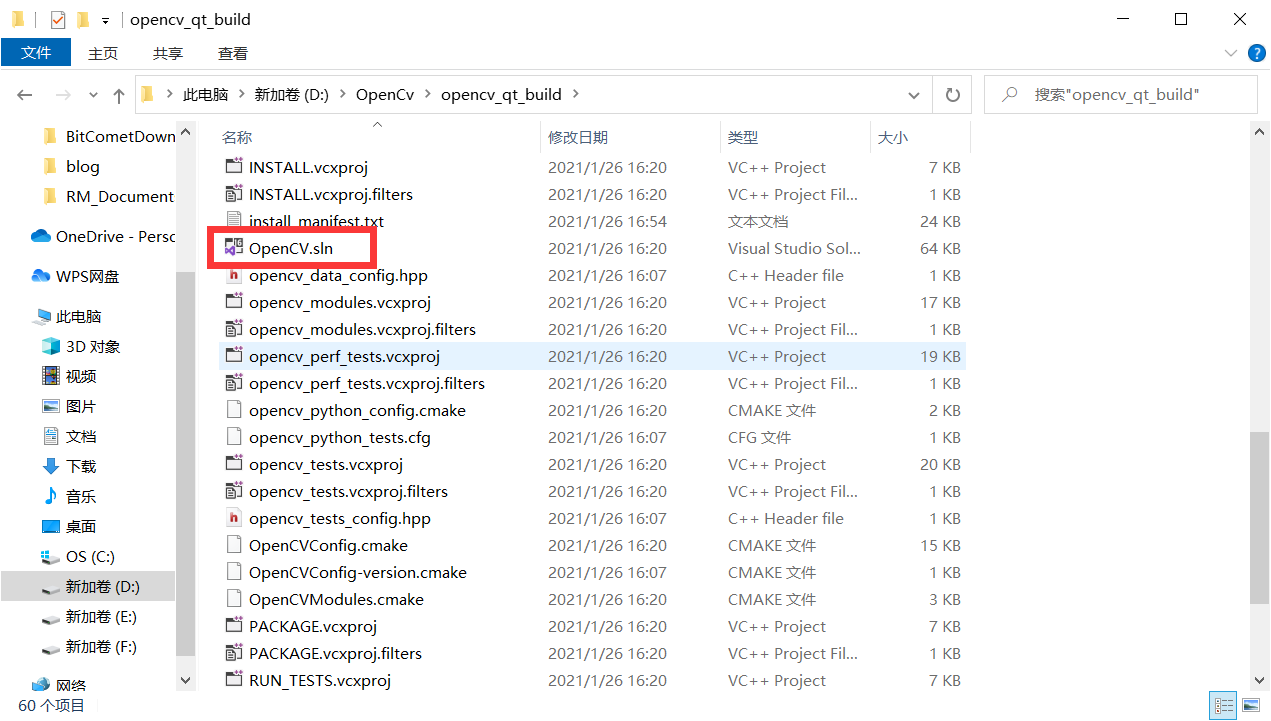
Task: Expand chevron after OpenCv in address bar
Action: click(x=427, y=95)
